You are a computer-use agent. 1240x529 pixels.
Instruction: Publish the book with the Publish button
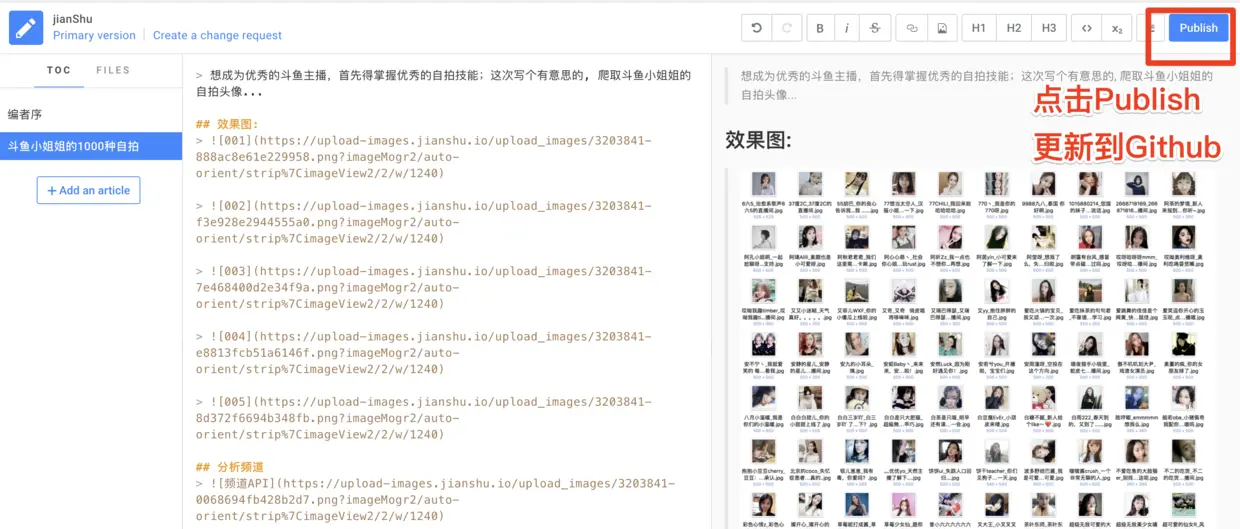pyautogui.click(x=1198, y=28)
